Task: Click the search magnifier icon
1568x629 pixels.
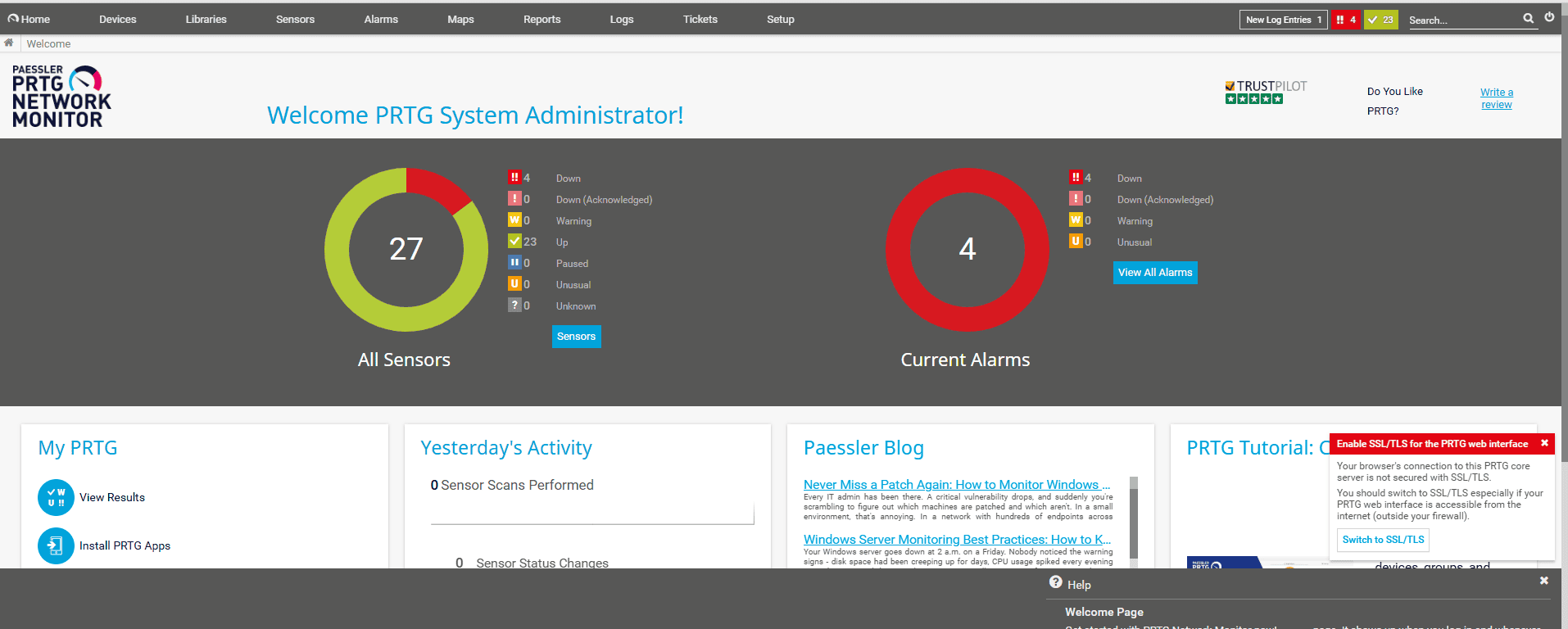Action: [x=1528, y=18]
